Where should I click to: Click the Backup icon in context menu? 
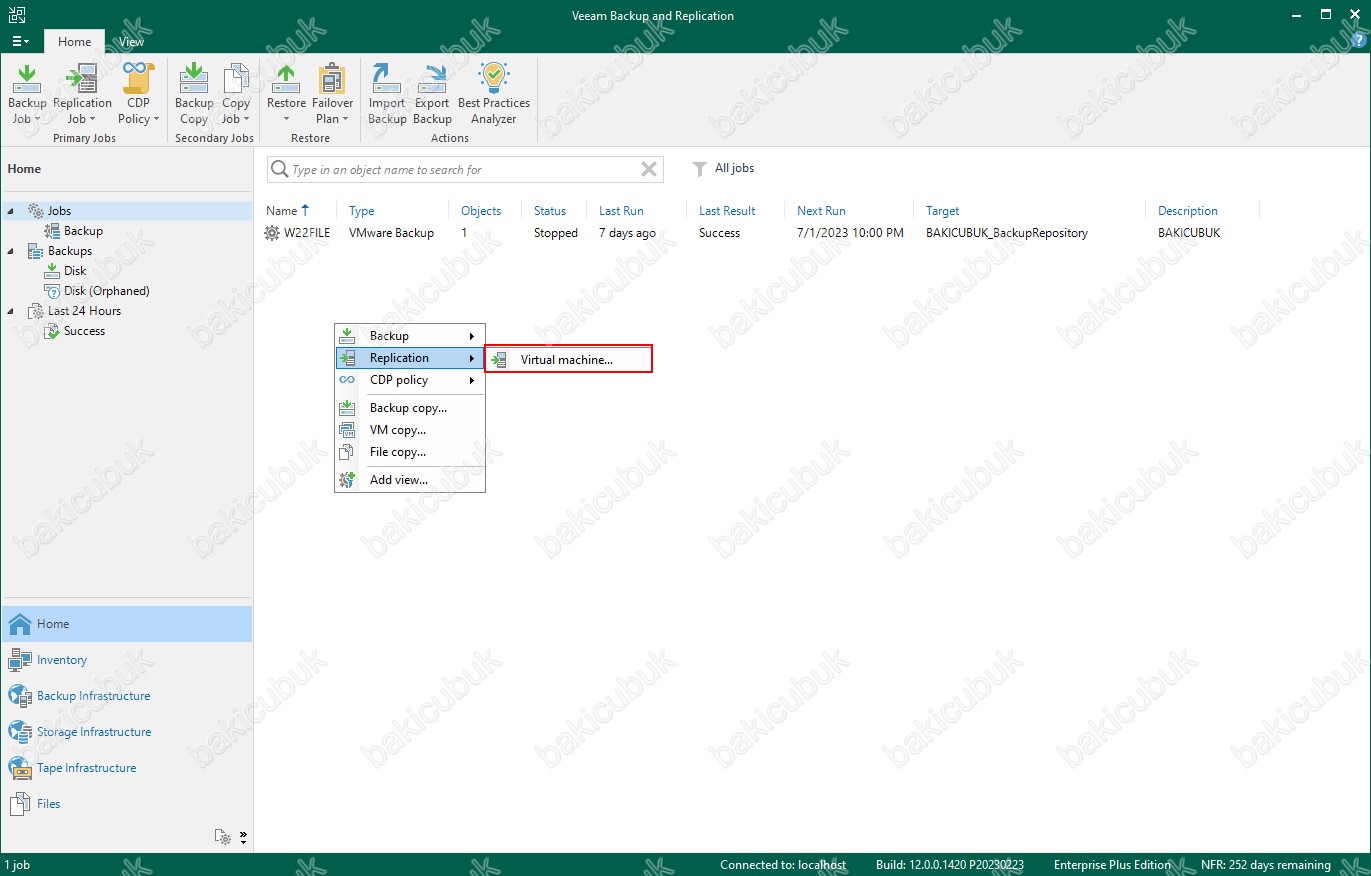point(347,336)
